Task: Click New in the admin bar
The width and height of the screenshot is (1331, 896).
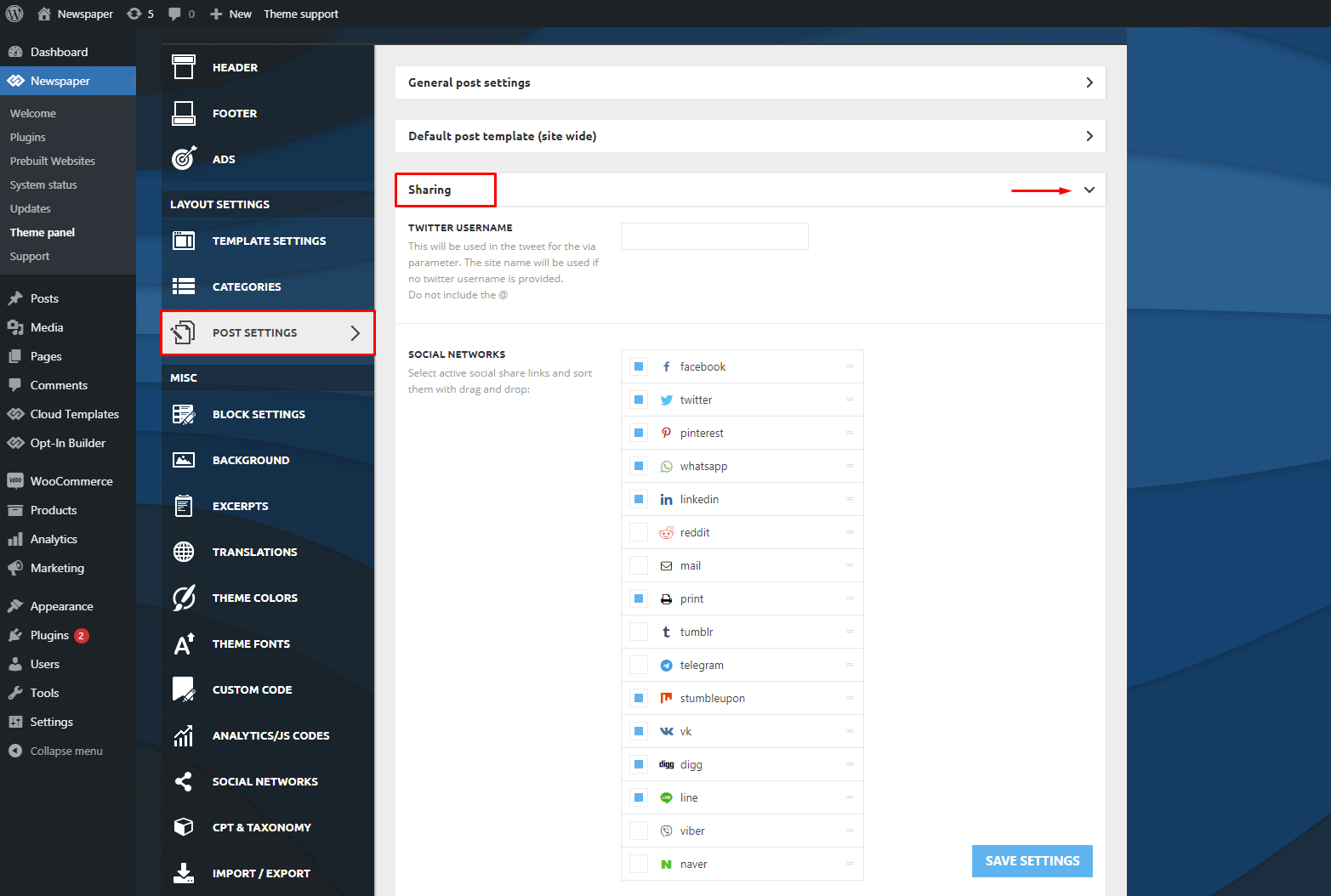Action: pos(230,14)
